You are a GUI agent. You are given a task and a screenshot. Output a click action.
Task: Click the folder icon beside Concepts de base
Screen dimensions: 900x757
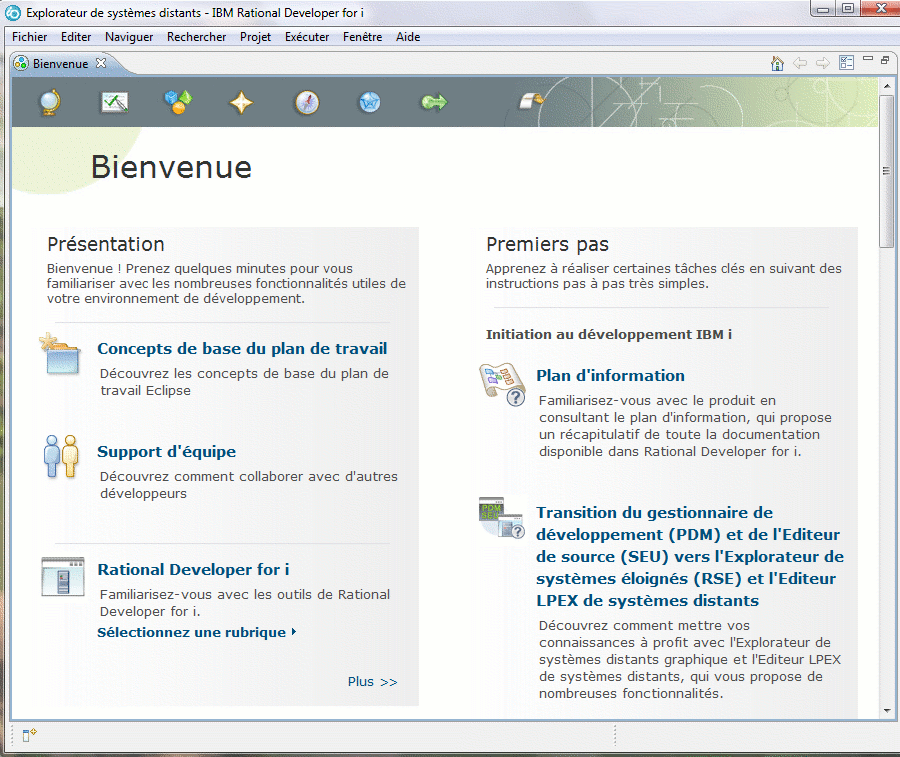(60, 354)
